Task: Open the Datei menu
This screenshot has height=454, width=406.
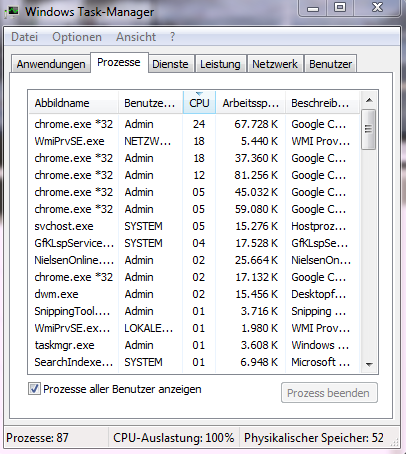Action: click(x=25, y=37)
